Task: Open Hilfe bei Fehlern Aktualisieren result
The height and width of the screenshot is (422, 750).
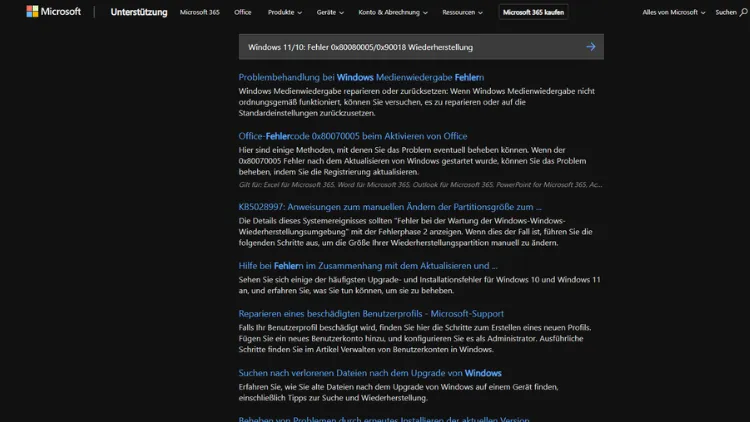Action: 368,266
